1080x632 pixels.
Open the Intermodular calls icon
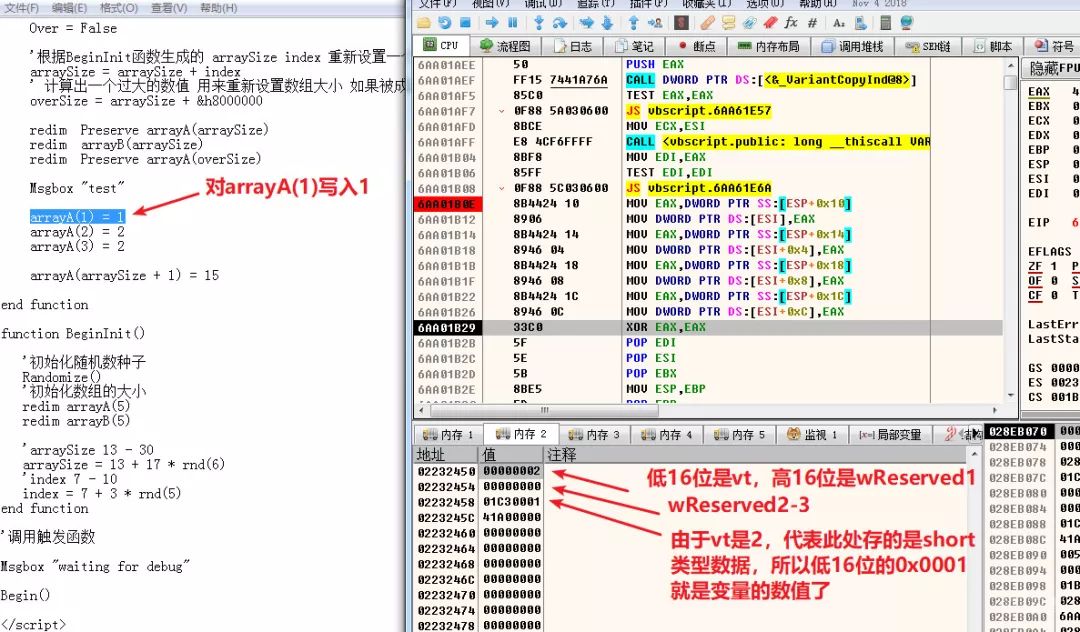(x=861, y=23)
